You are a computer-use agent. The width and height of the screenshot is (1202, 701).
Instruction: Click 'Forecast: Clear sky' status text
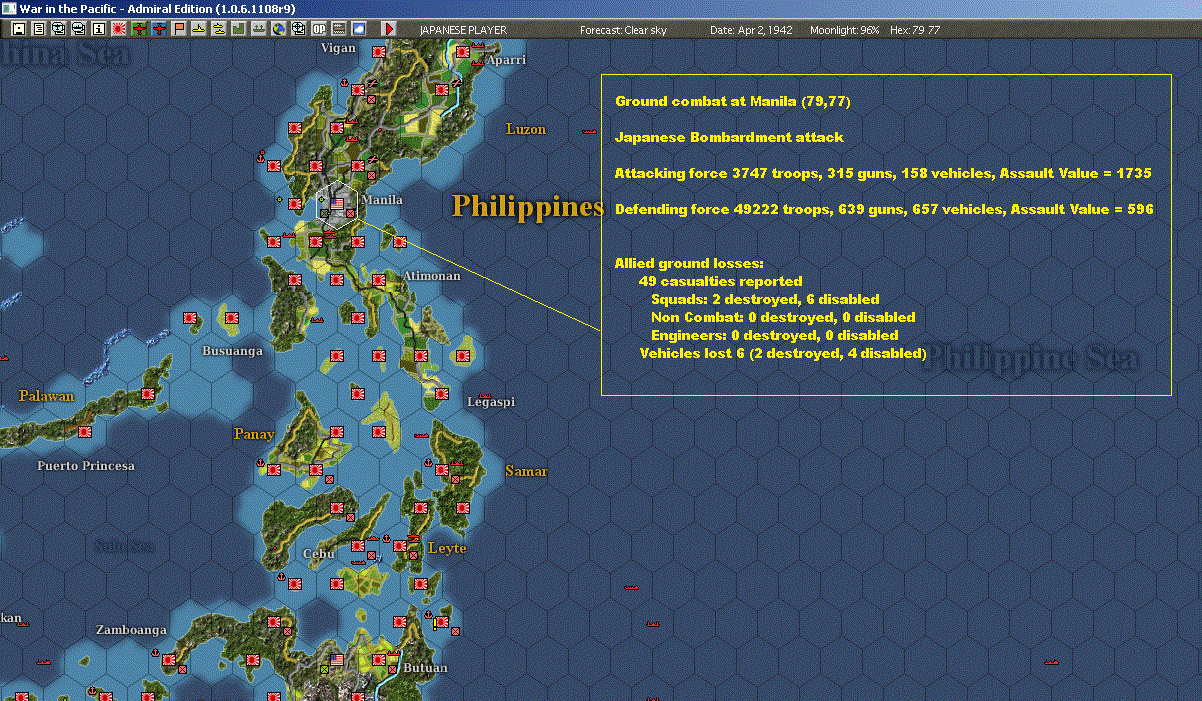coord(623,30)
